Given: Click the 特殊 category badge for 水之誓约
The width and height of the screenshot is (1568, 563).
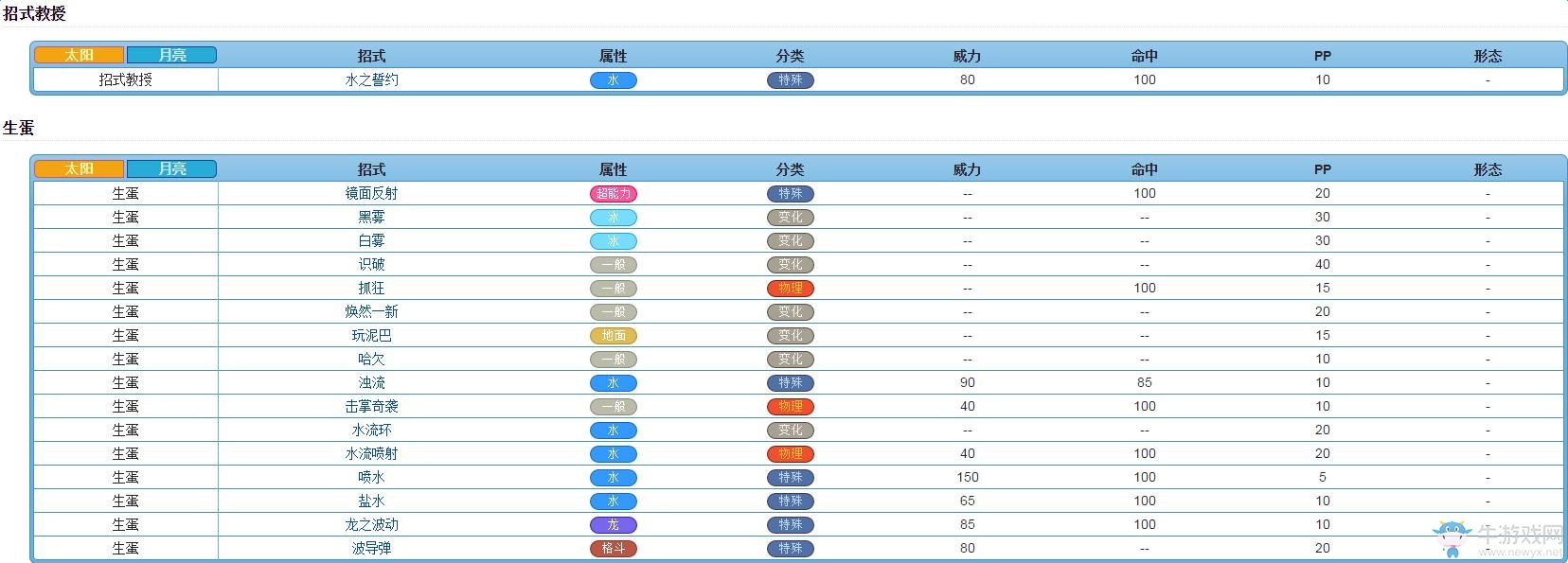Looking at the screenshot, I should coord(791,80).
